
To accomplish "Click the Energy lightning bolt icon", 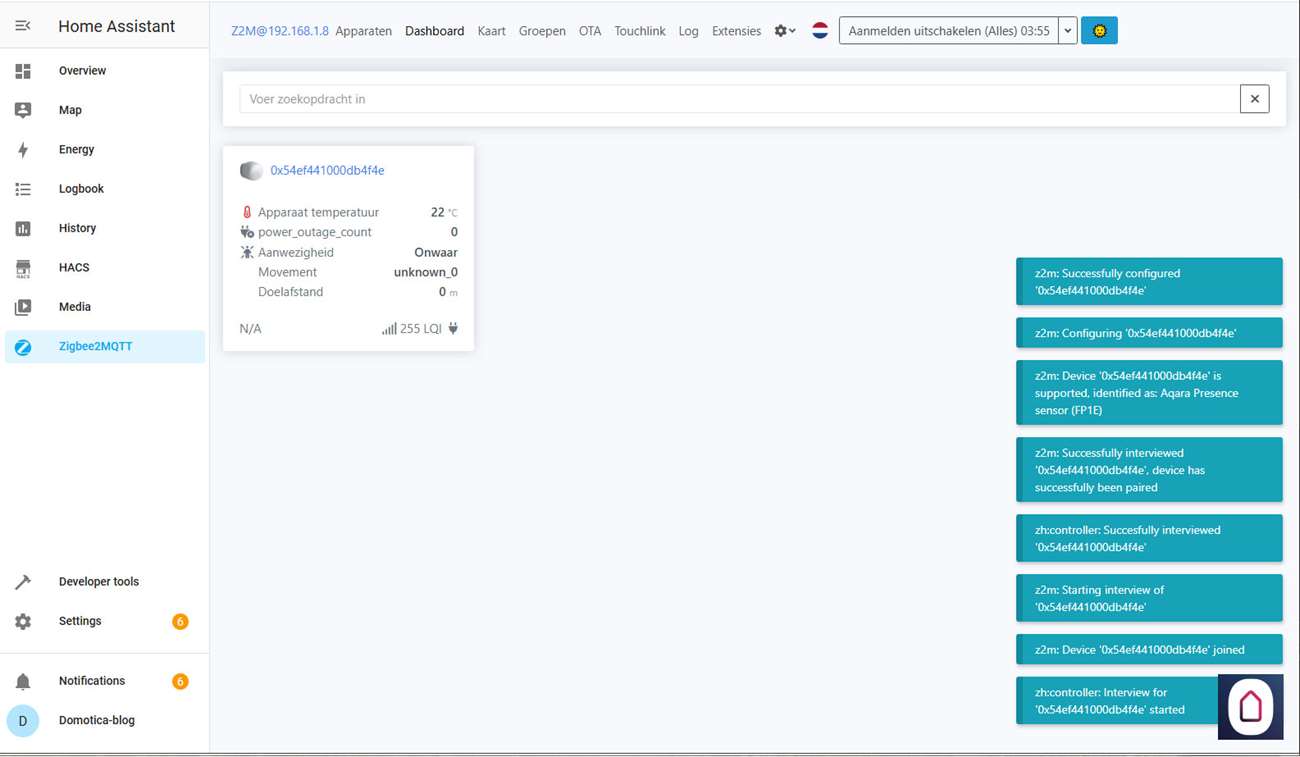I will tap(23, 150).
